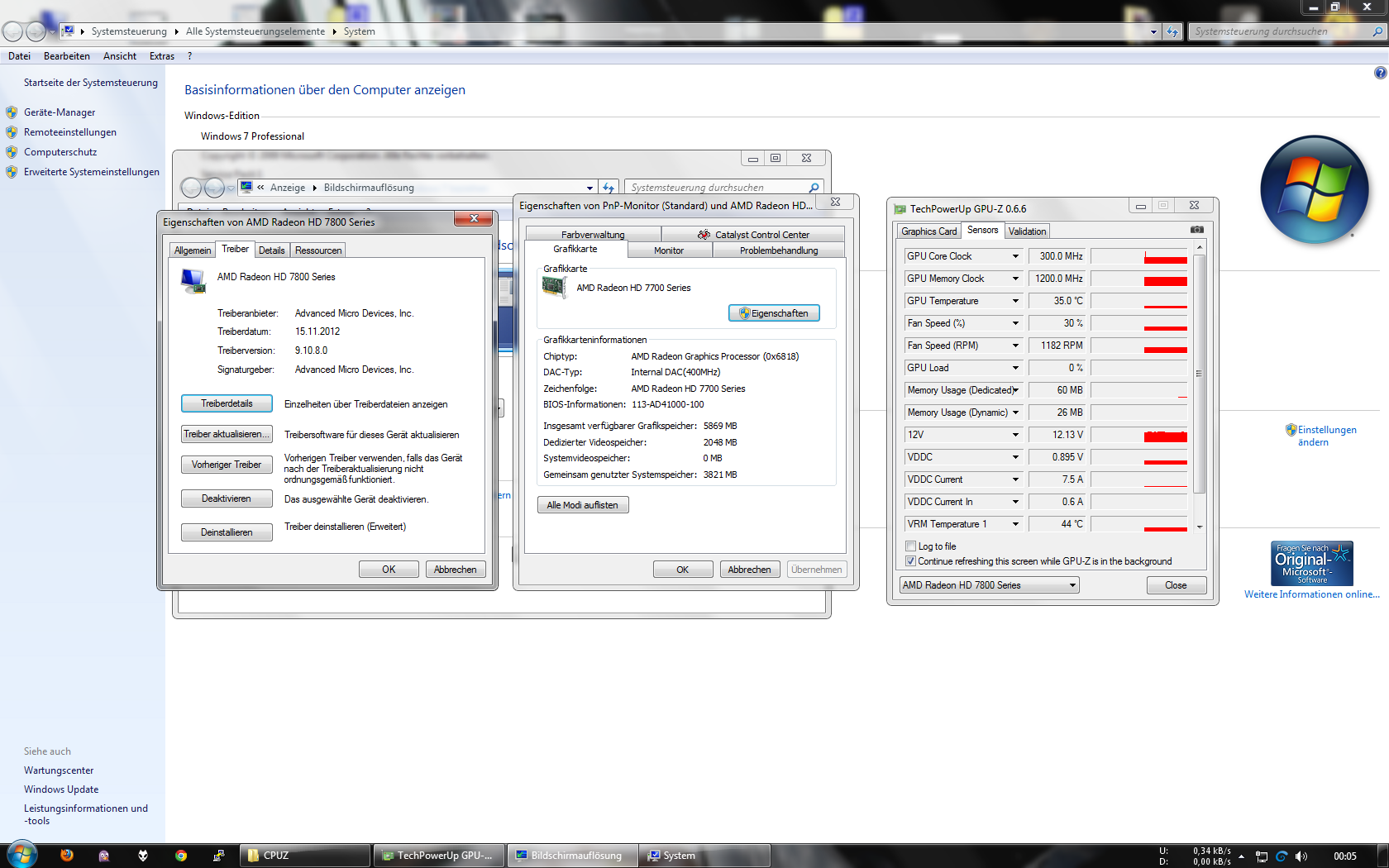This screenshot has height=868, width=1389.
Task: Launch Google Chrome from the taskbar
Action: pyautogui.click(x=181, y=856)
